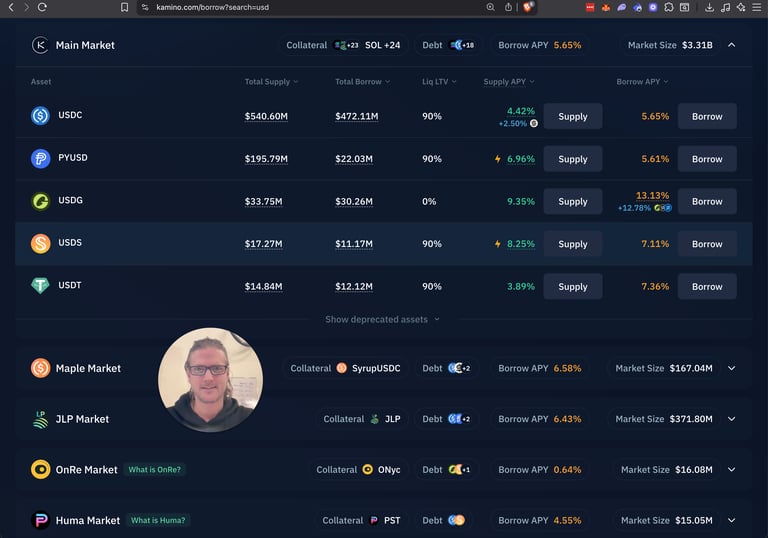Image resolution: width=768 pixels, height=538 pixels.
Task: Click reward icons under USDG borrow APY
Action: (x=663, y=208)
